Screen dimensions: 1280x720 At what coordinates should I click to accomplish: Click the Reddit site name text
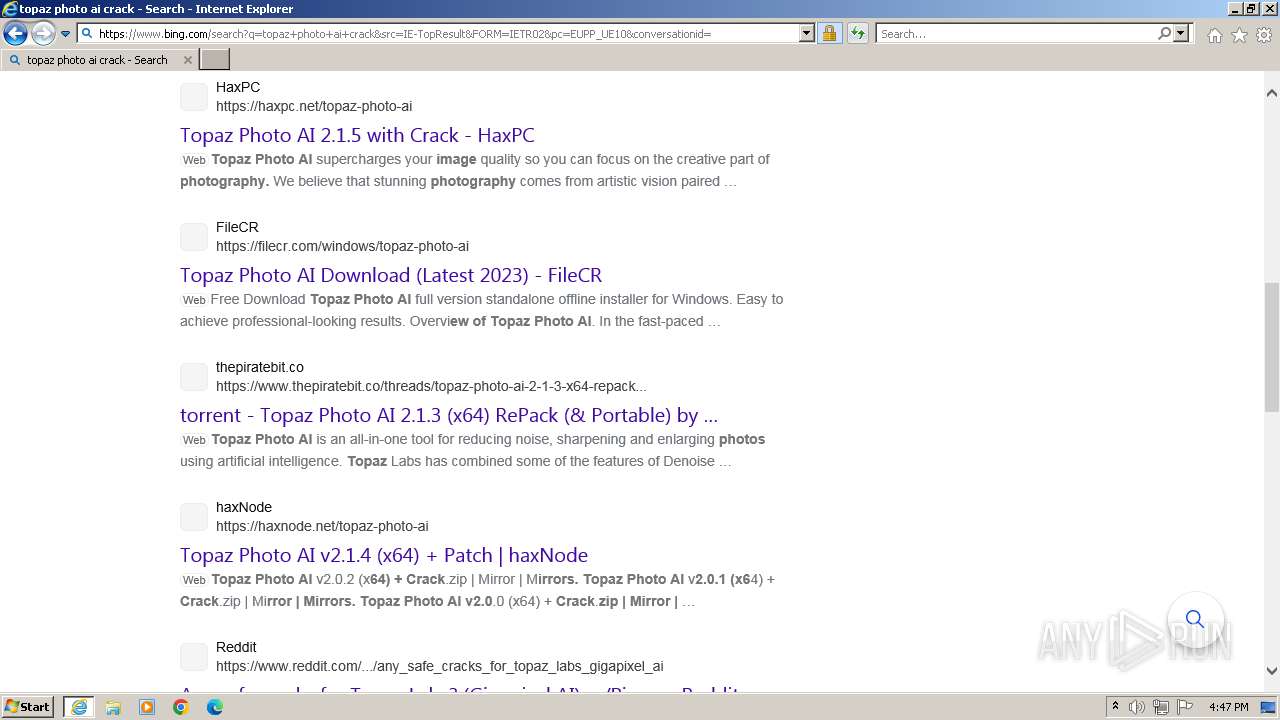(x=236, y=647)
